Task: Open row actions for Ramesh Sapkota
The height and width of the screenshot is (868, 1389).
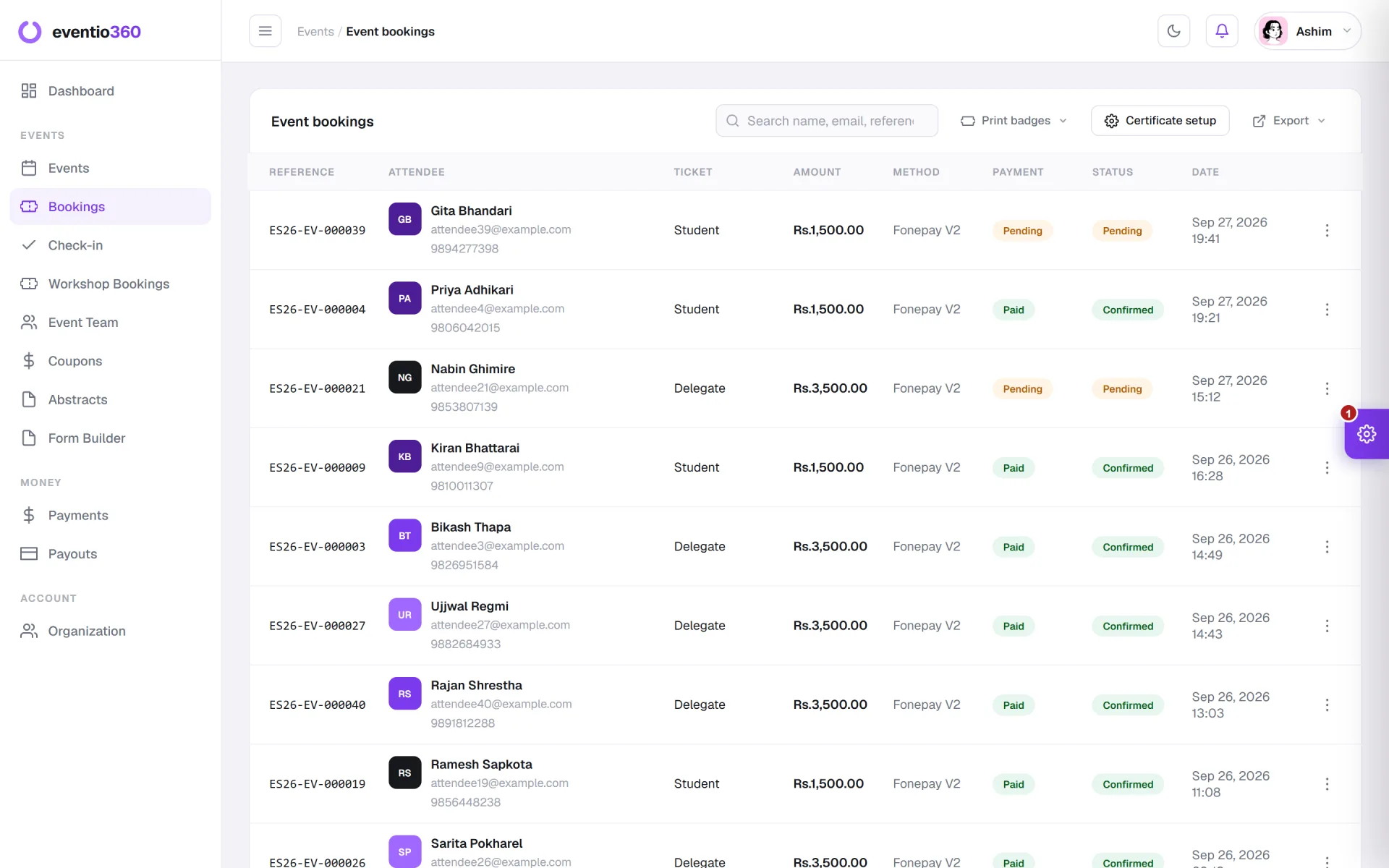Action: click(1327, 784)
